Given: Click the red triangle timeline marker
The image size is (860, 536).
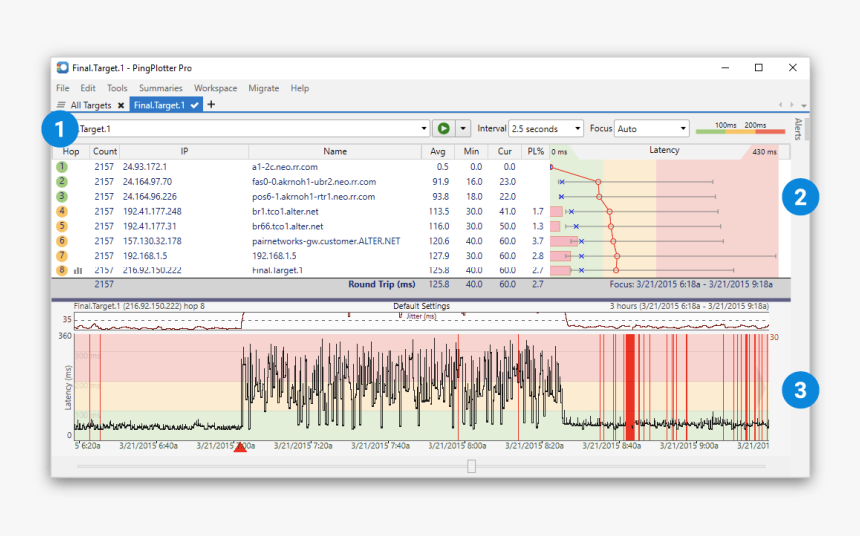Looking at the screenshot, I should tap(240, 447).
